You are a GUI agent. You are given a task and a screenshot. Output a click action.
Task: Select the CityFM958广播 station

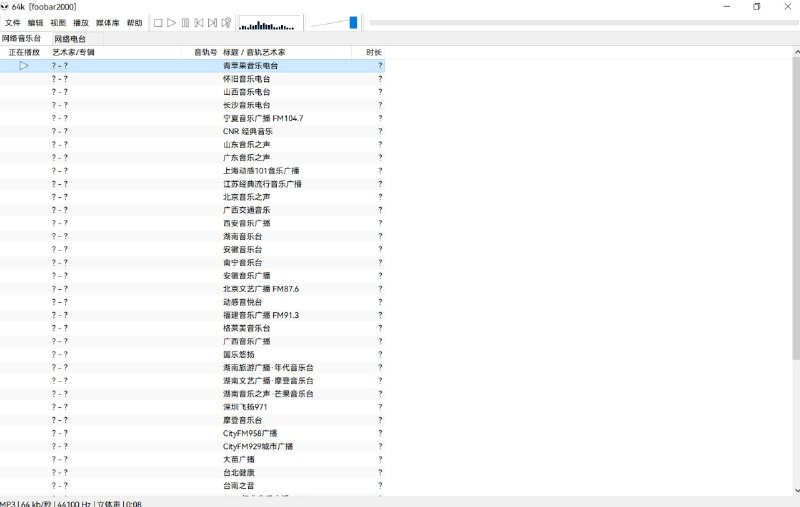click(192, 433)
